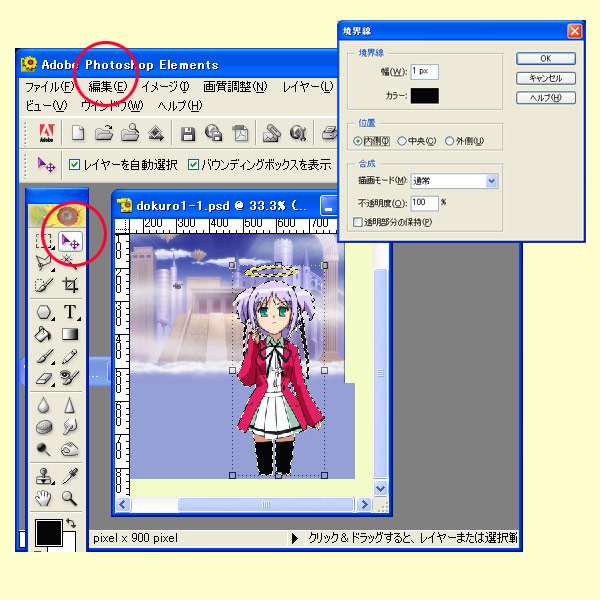Image resolution: width=600 pixels, height=600 pixels.
Task: Select the Hand tool
Action: point(44,498)
